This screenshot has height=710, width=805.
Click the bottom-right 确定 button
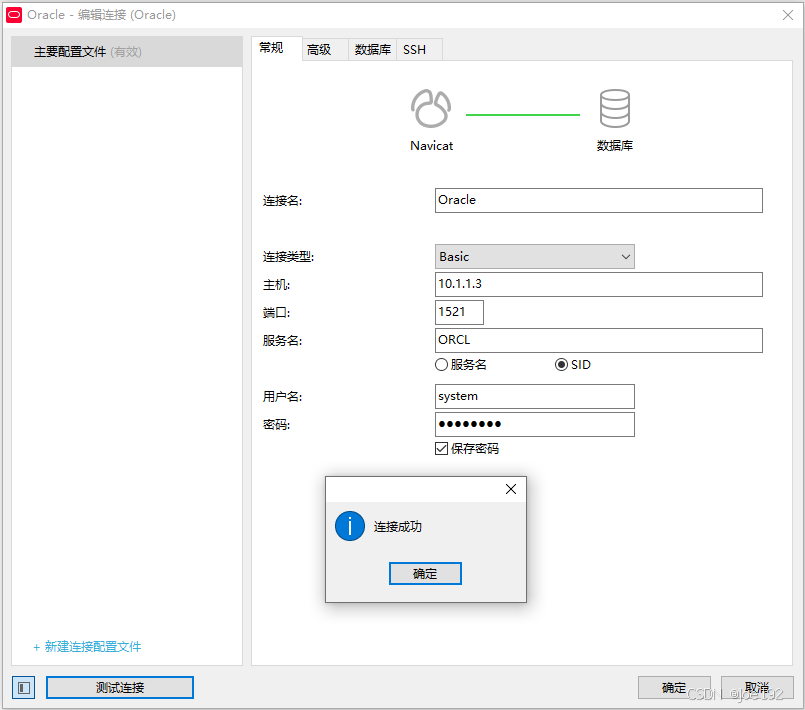(x=674, y=687)
